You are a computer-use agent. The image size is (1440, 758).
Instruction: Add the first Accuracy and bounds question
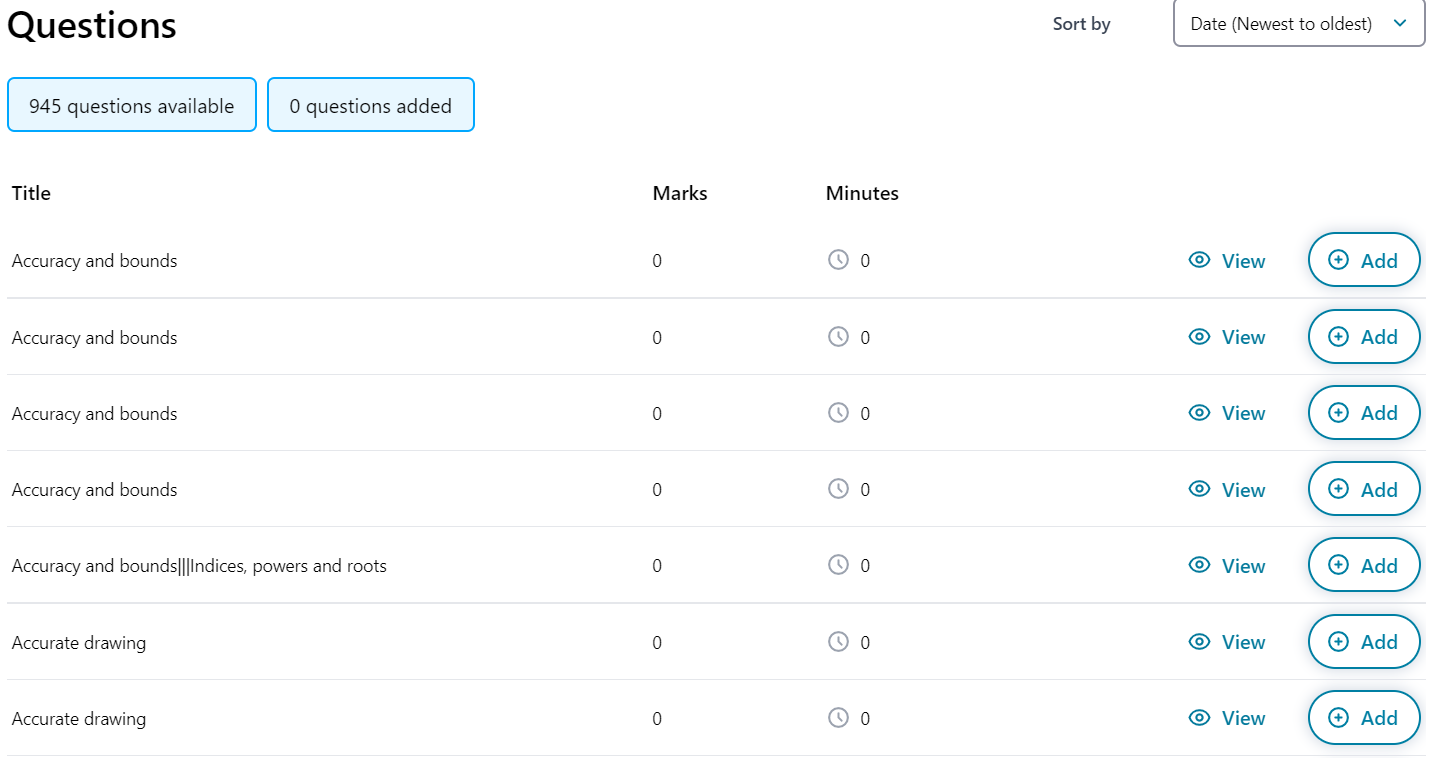tap(1364, 259)
